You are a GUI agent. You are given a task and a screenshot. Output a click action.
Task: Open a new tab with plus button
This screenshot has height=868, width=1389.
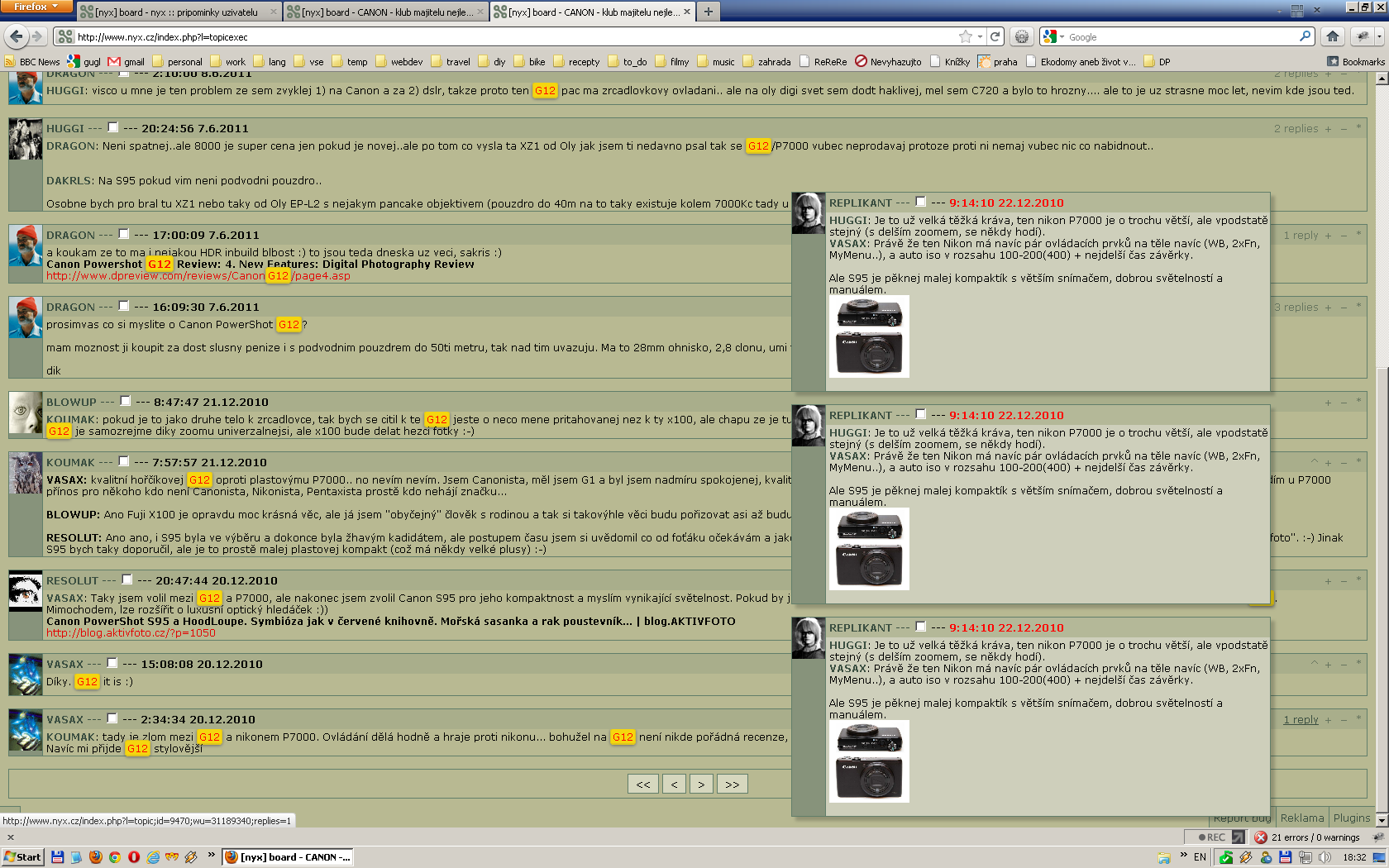click(x=708, y=12)
